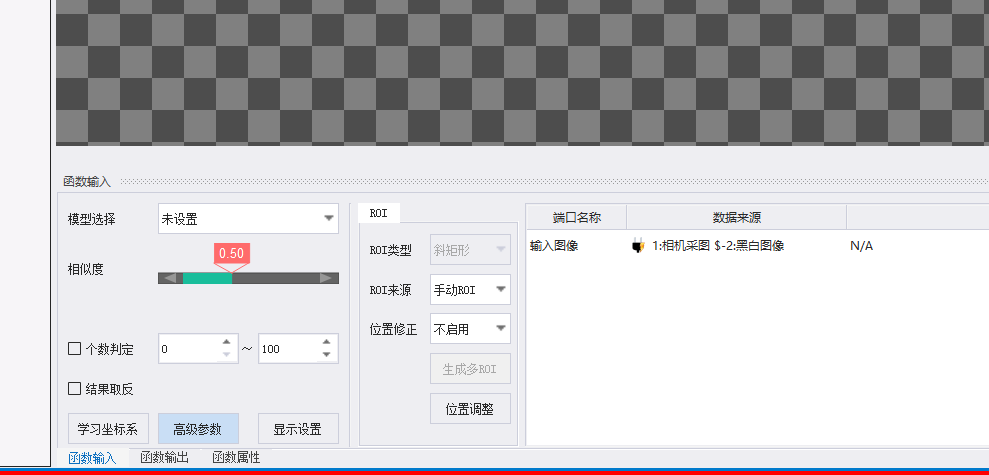Select the ROI tab
989x475 pixels.
coord(378,213)
